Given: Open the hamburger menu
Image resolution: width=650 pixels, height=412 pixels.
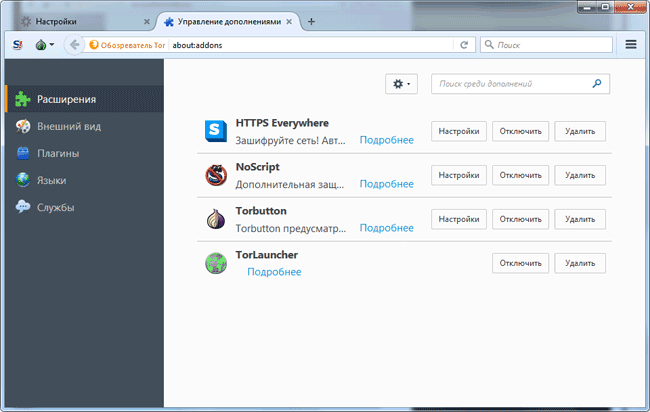Looking at the screenshot, I should click(x=631, y=44).
